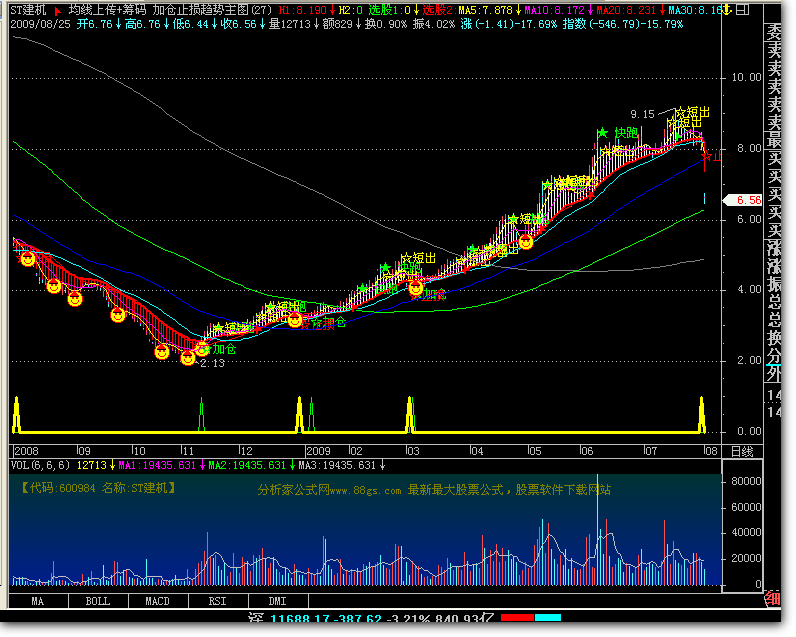Open the BOLL indicator tab

pyautogui.click(x=97, y=602)
